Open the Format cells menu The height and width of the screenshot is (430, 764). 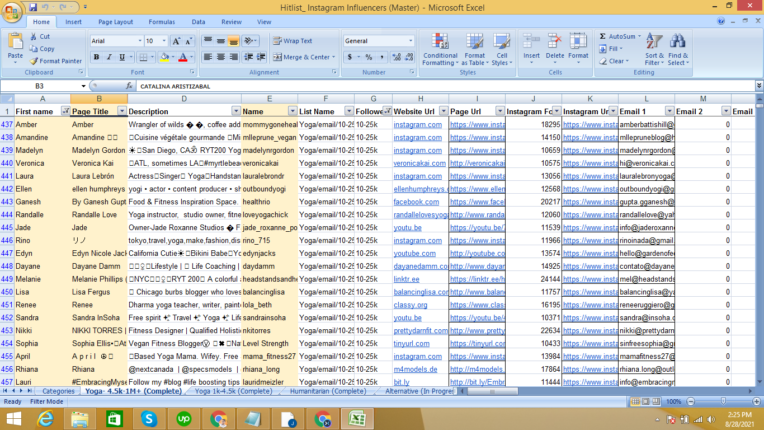(578, 48)
